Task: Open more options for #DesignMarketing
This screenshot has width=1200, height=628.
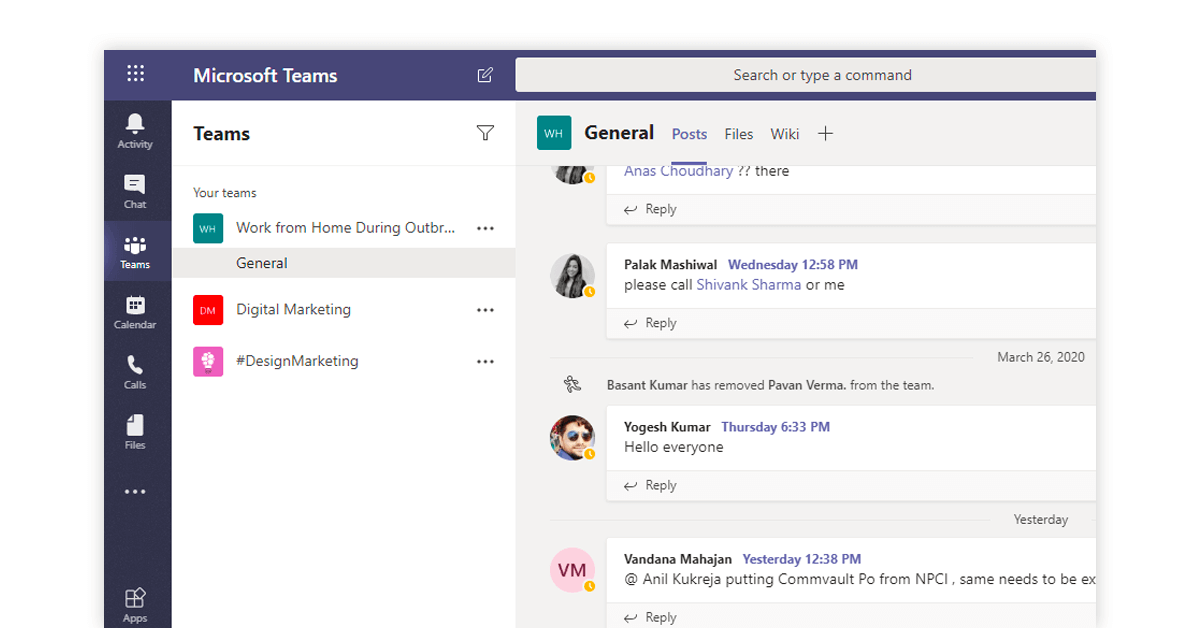Action: (x=486, y=361)
